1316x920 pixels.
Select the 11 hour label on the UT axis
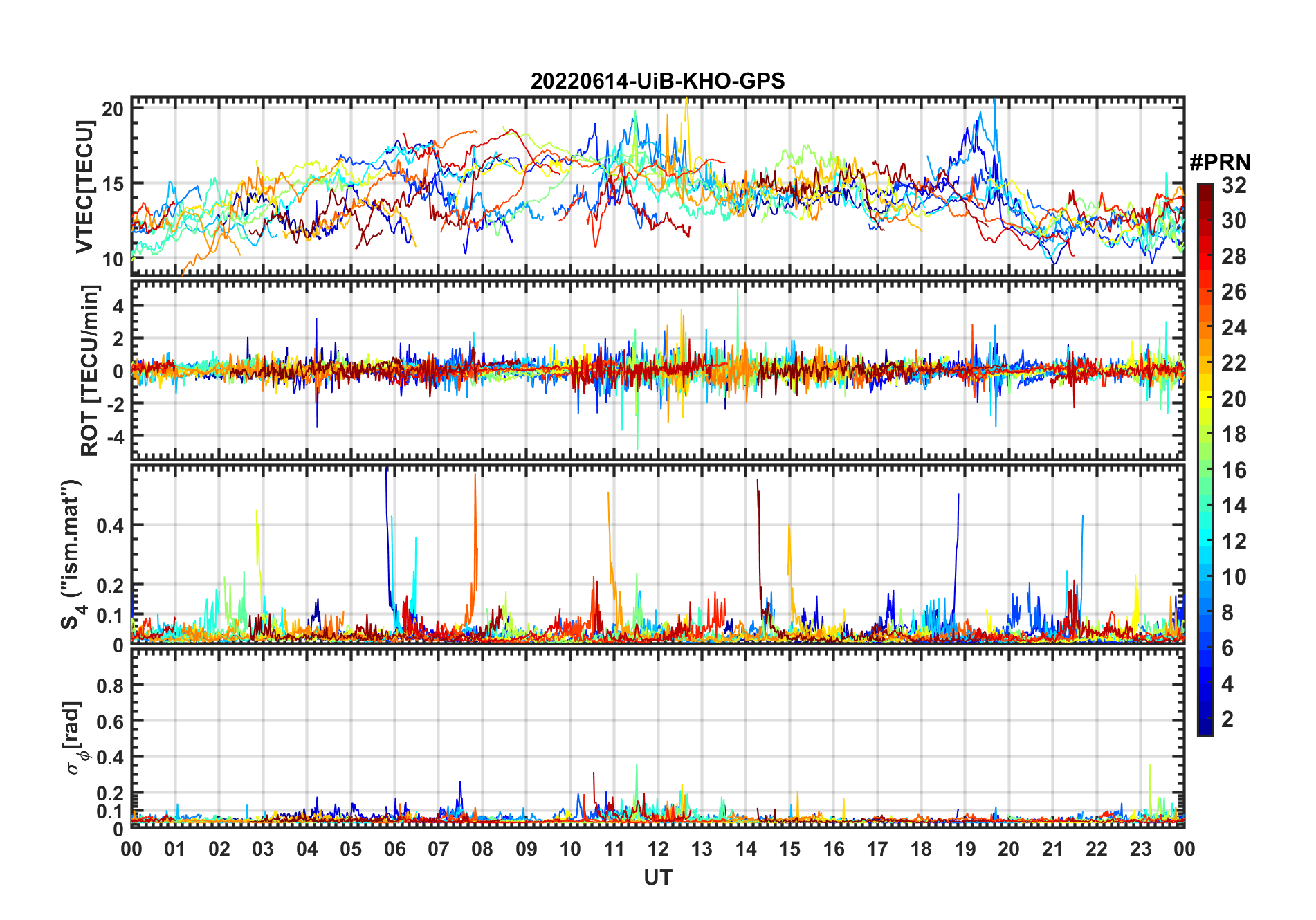(614, 849)
